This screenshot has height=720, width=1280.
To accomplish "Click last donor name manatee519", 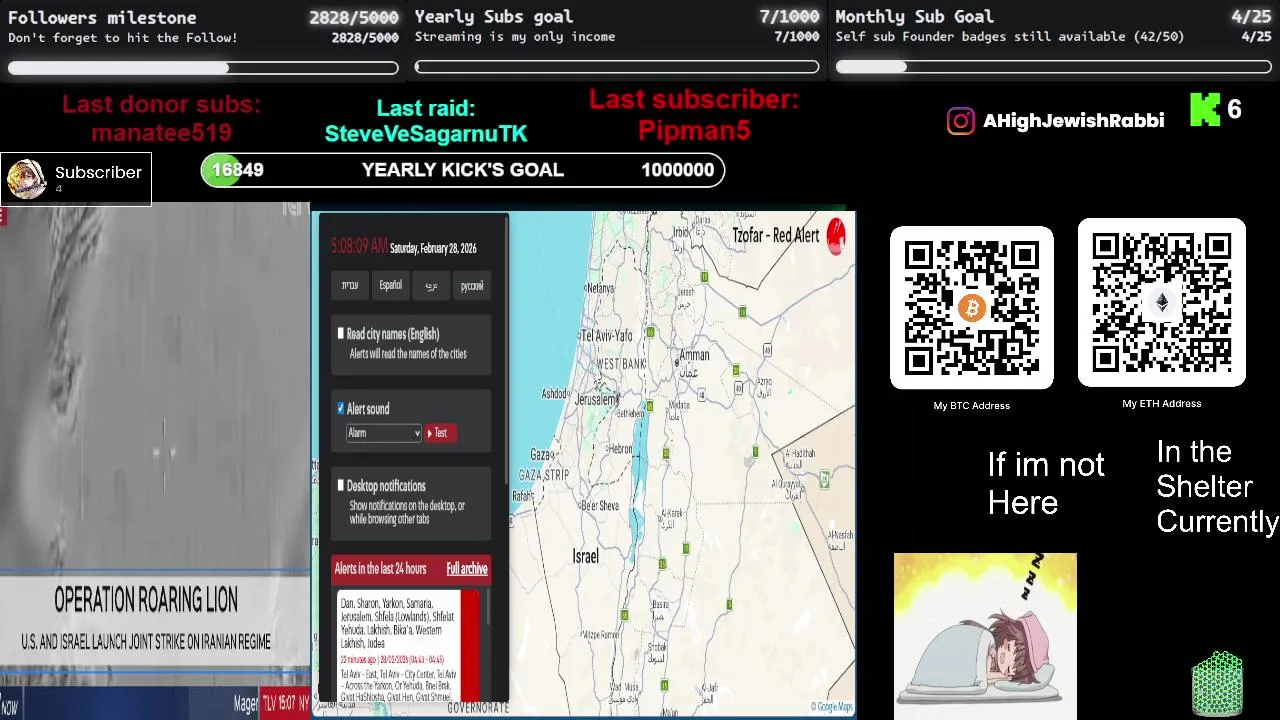I will [161, 133].
